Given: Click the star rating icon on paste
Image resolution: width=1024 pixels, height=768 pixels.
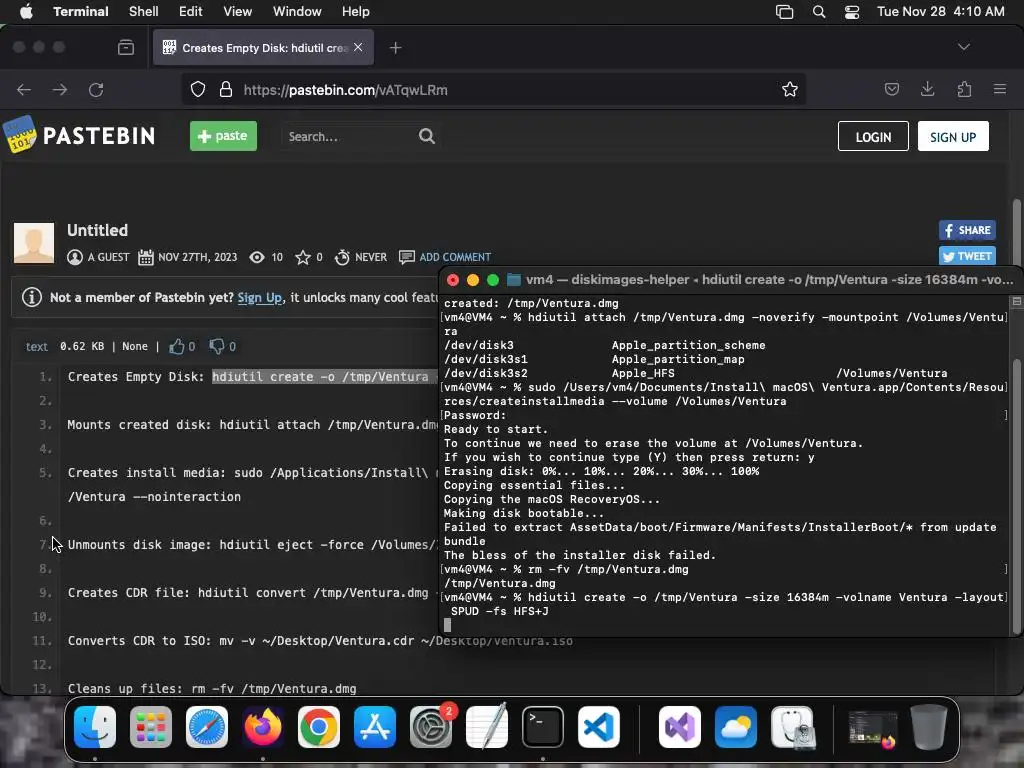Looking at the screenshot, I should [302, 257].
